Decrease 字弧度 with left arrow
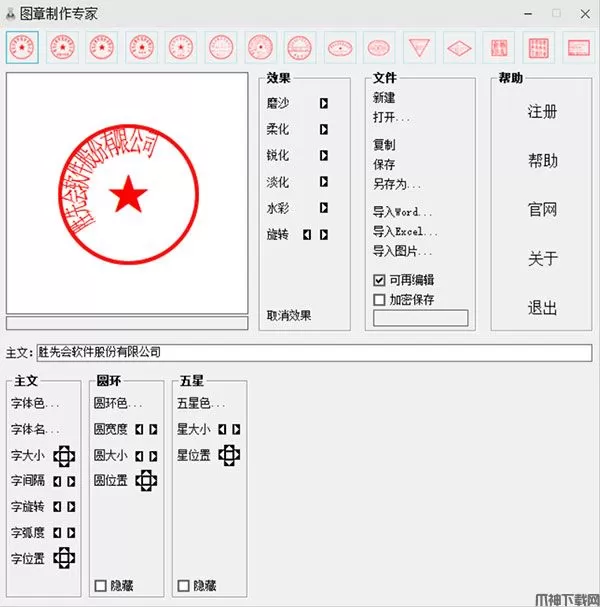The width and height of the screenshot is (600, 607). tap(57, 533)
